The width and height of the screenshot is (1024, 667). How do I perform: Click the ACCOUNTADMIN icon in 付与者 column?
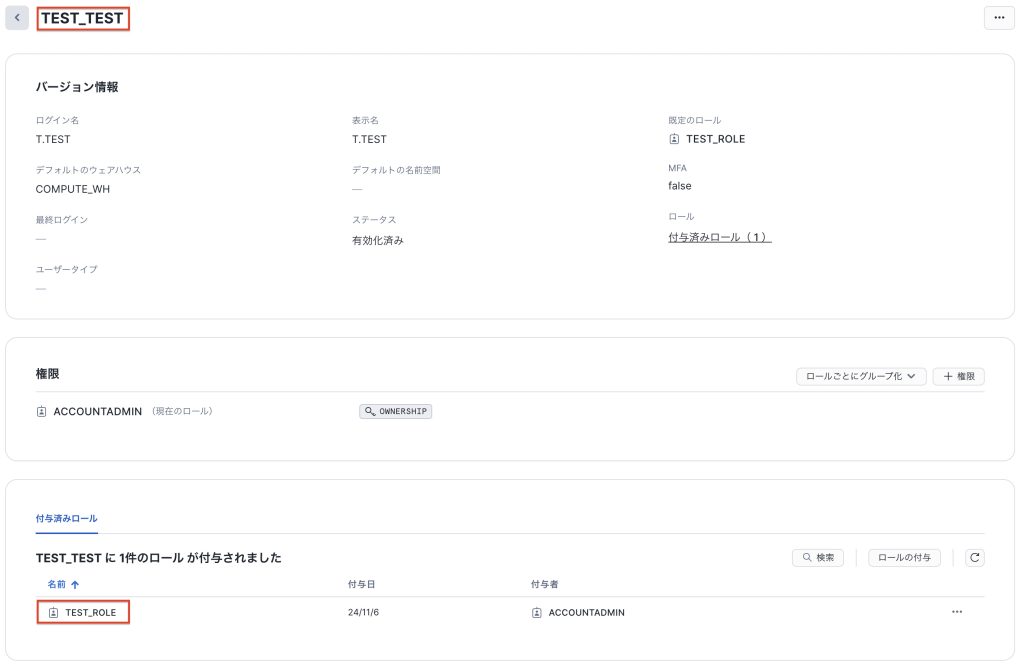537,612
